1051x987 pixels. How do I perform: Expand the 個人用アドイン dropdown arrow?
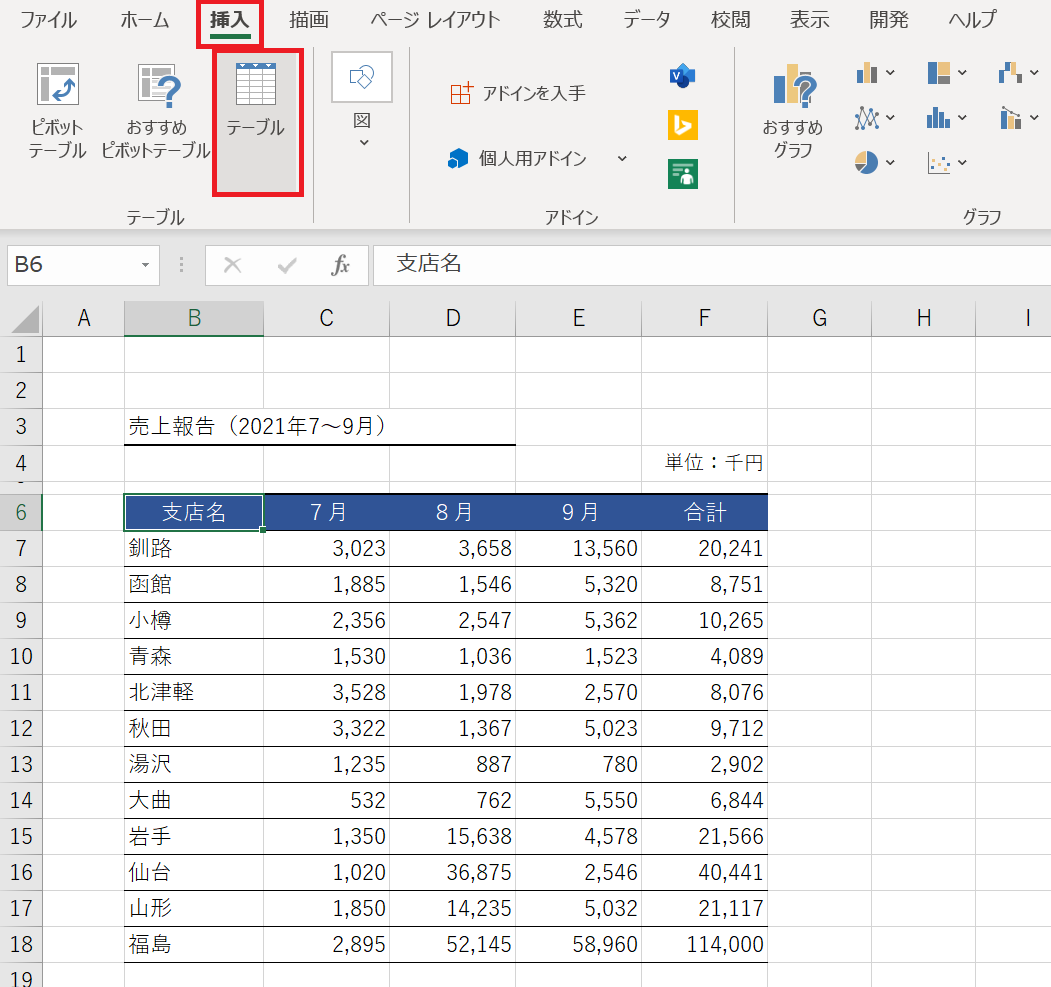coord(622,159)
